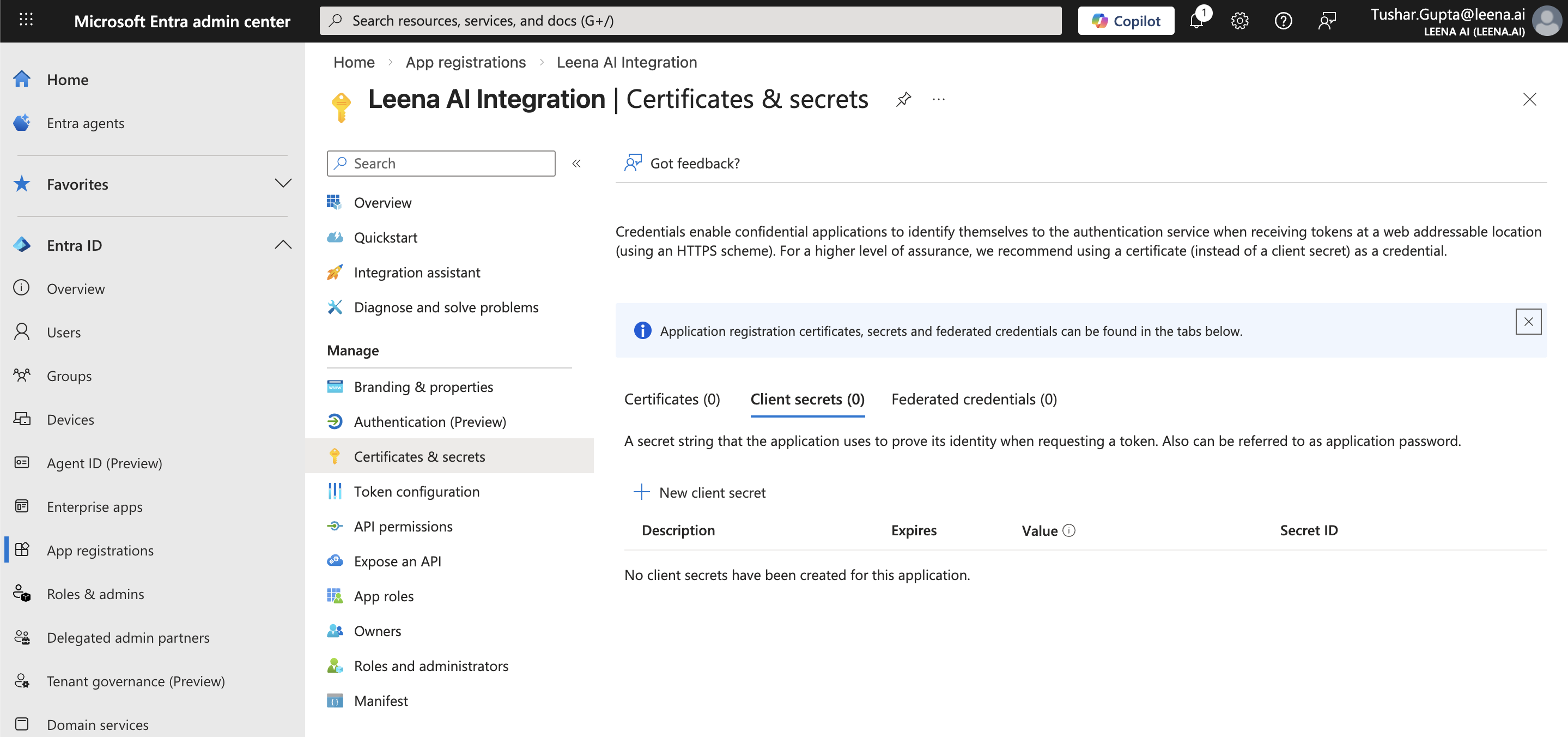Open the app launcher waffle icon
1568x737 pixels.
(x=26, y=20)
